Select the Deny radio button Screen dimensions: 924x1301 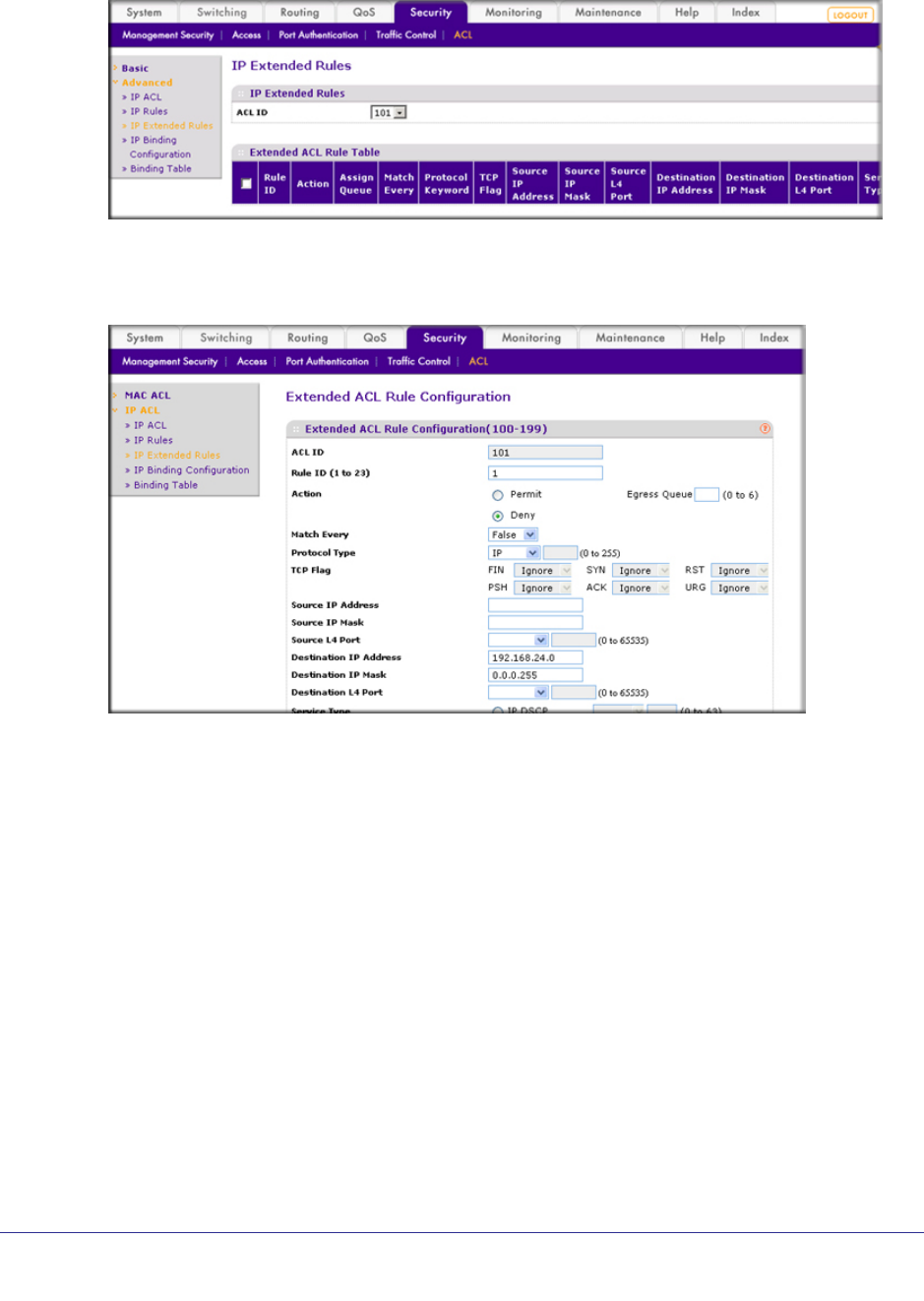[498, 516]
